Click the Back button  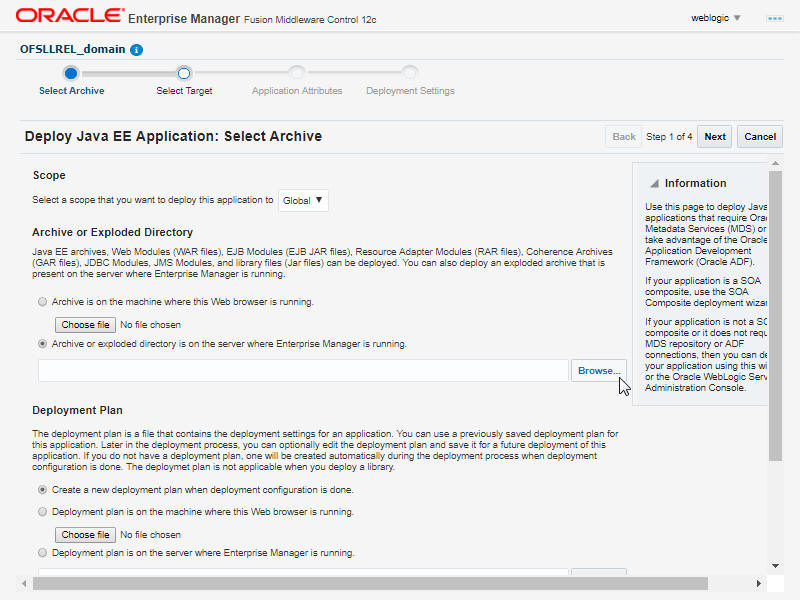(623, 137)
